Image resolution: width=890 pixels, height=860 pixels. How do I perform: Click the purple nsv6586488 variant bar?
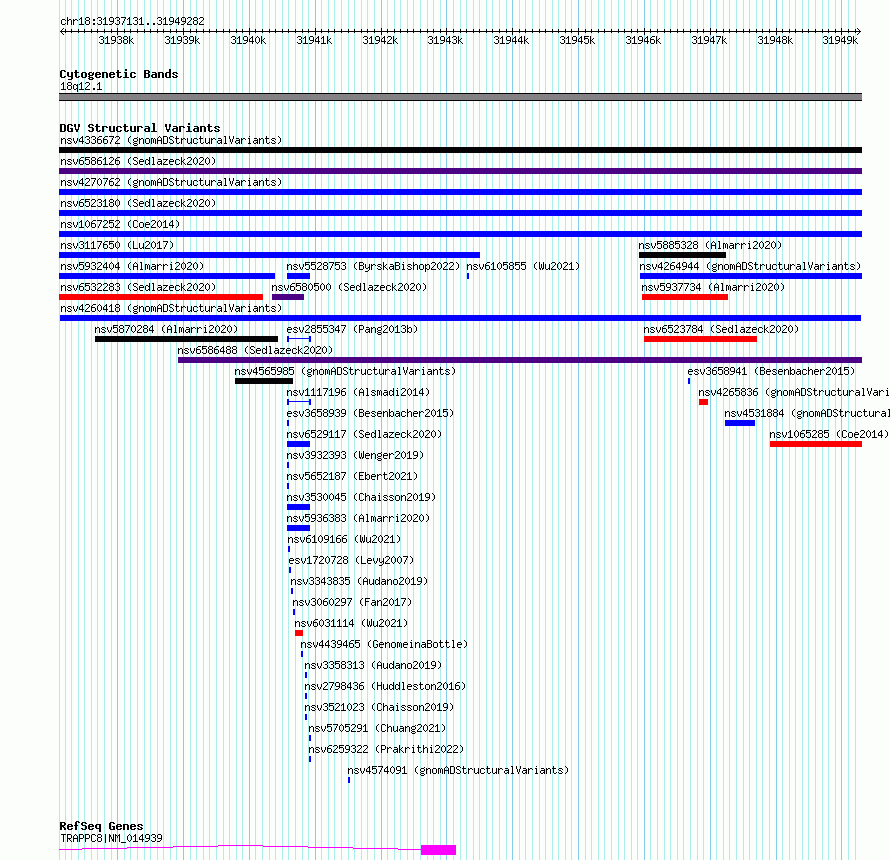(520, 360)
